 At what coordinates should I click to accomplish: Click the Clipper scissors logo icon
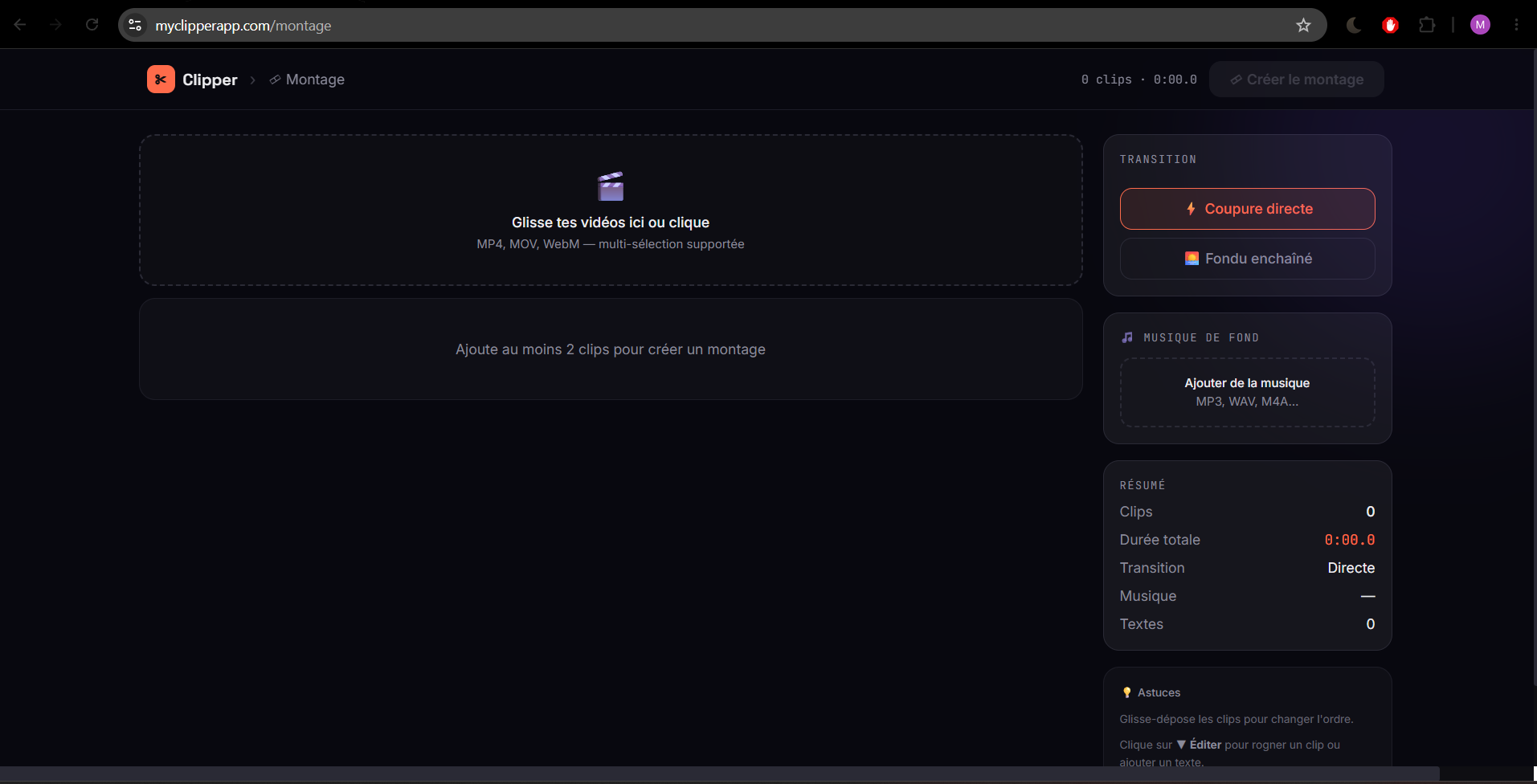click(x=161, y=80)
